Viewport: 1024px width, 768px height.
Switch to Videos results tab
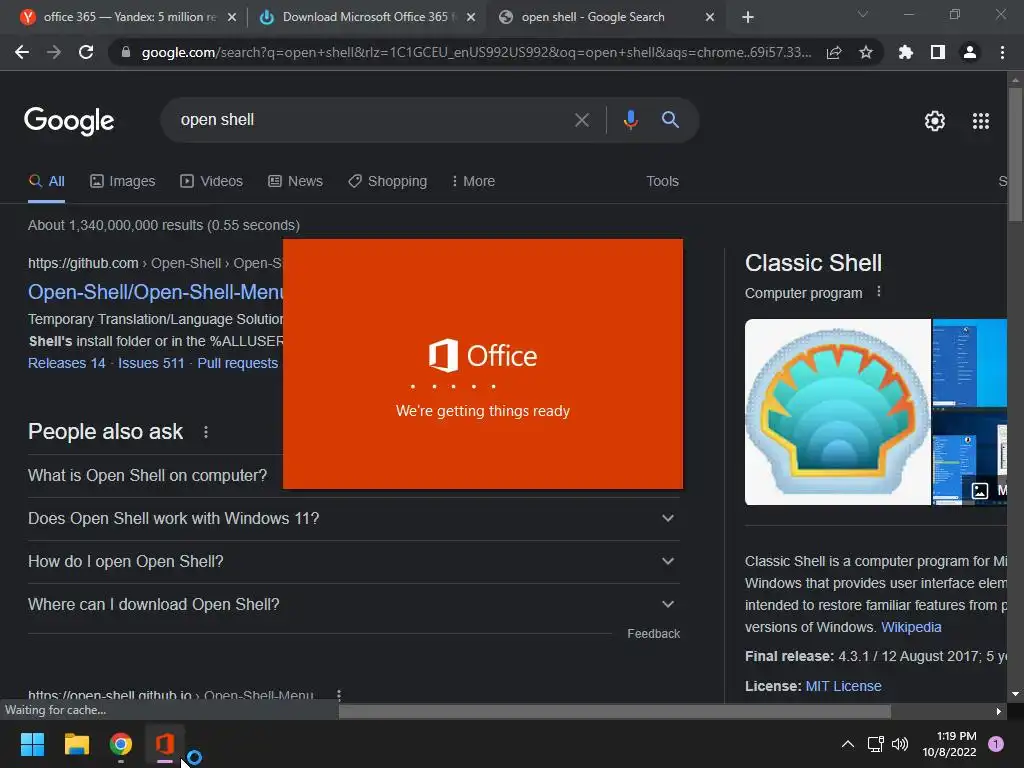(212, 182)
